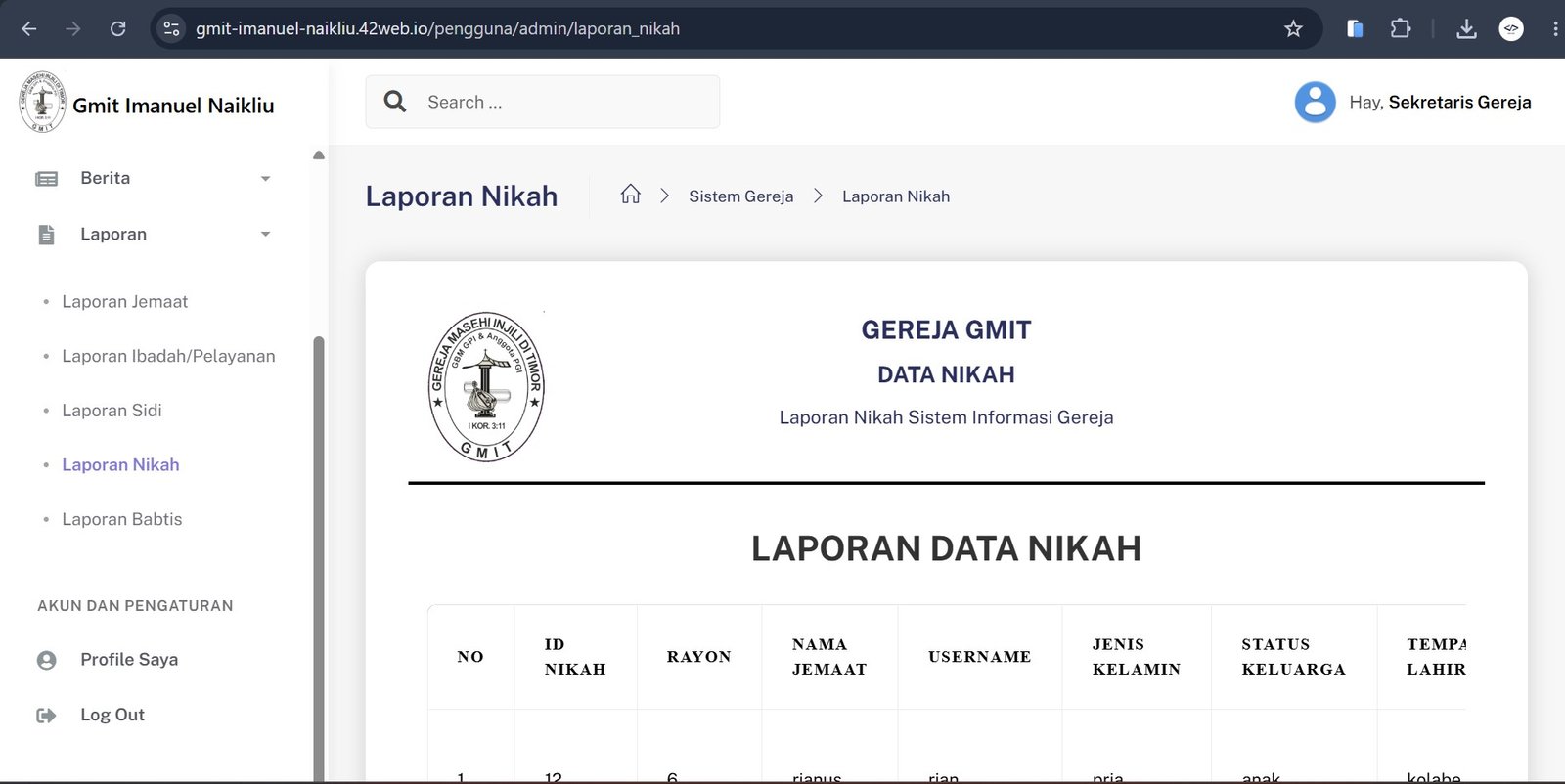Image resolution: width=1565 pixels, height=784 pixels.
Task: Click the search magnifier icon
Action: 395,102
